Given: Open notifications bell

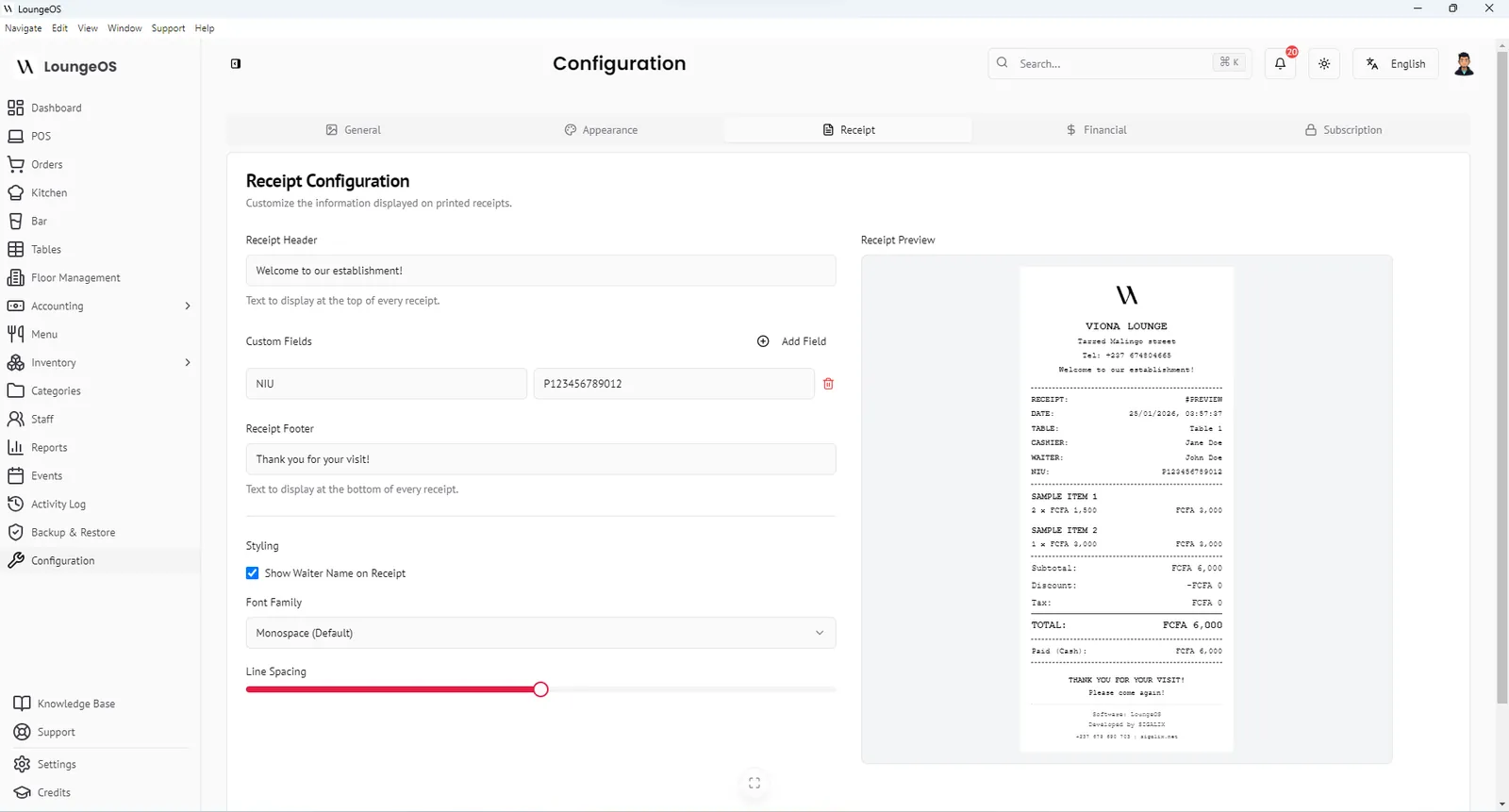Looking at the screenshot, I should point(1280,63).
